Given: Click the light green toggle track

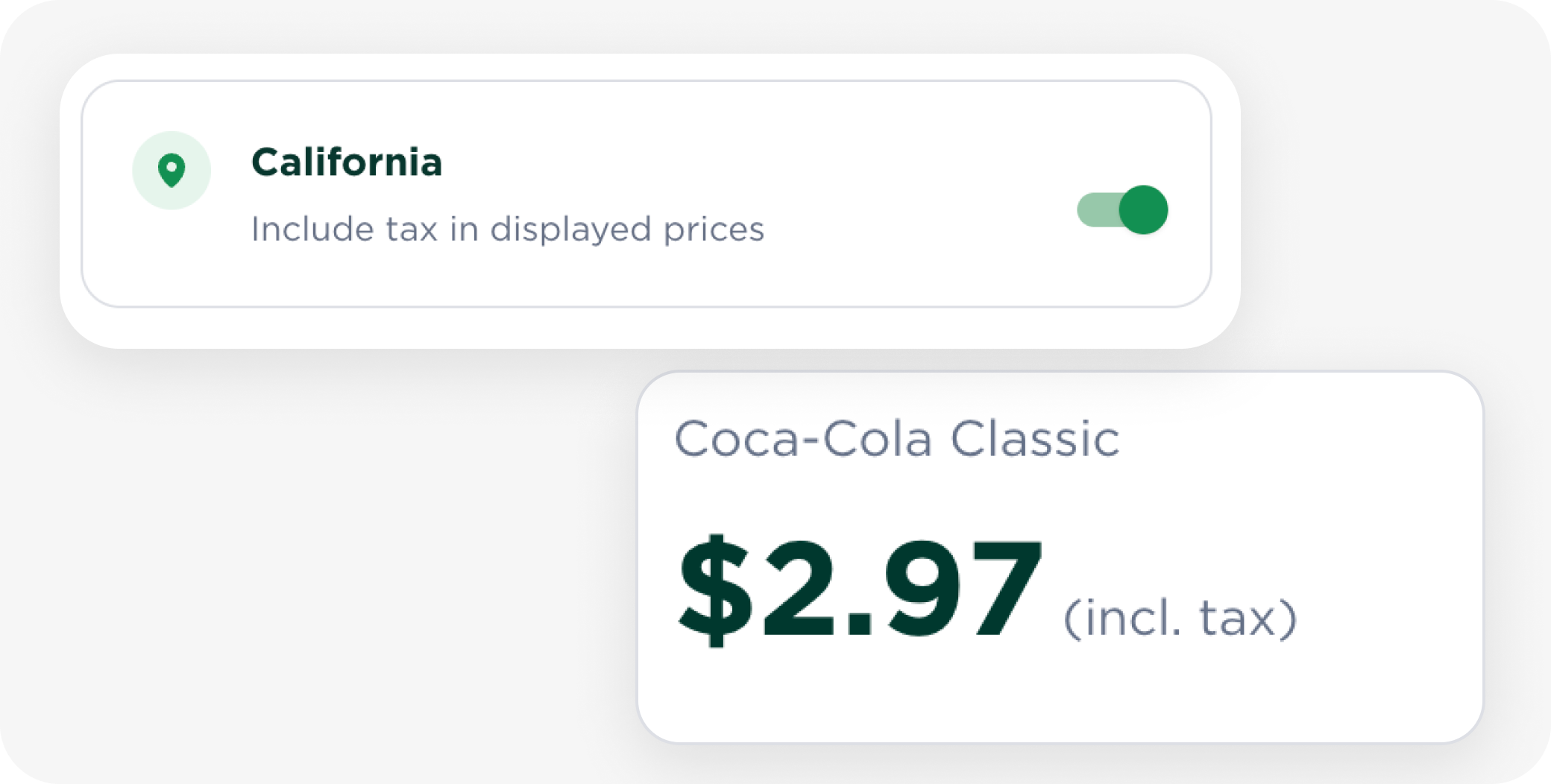Looking at the screenshot, I should click(x=1095, y=209).
